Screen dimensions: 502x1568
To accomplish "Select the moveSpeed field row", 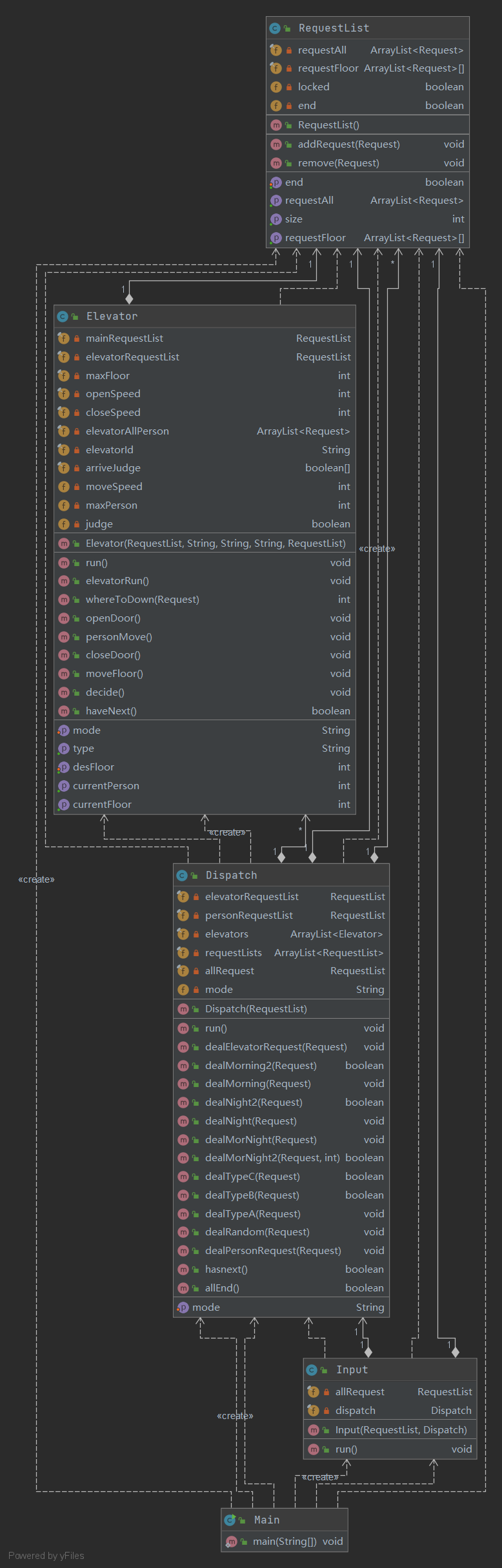I will pos(205,487).
